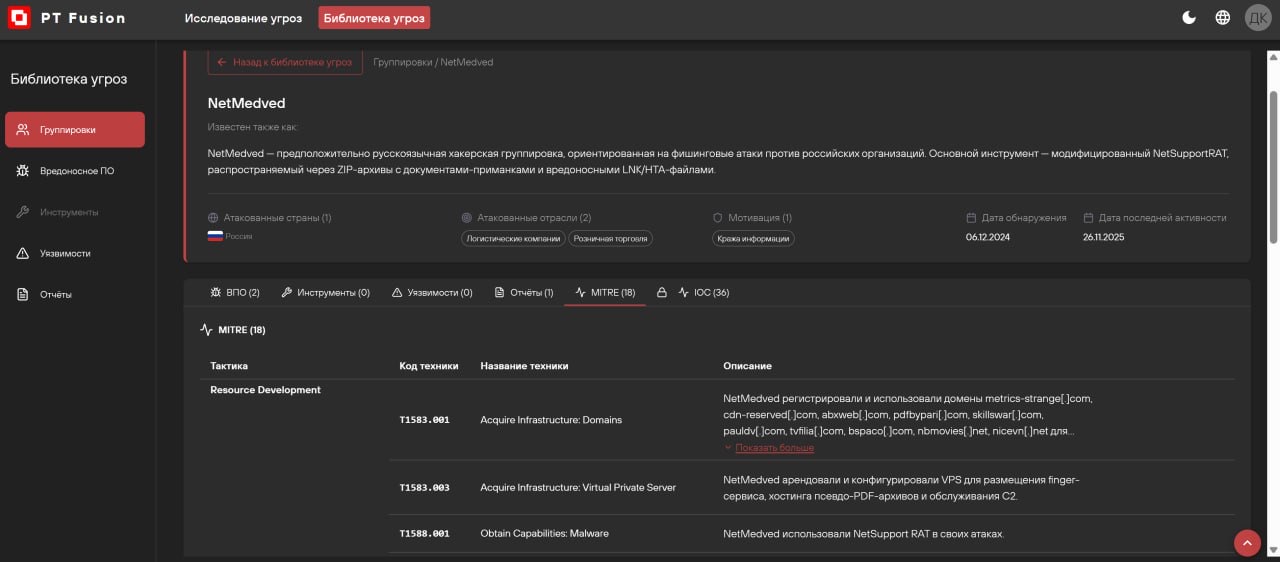This screenshot has height=562, width=1280.
Task: Switch to the ВПО (2) tab
Action: point(234,292)
